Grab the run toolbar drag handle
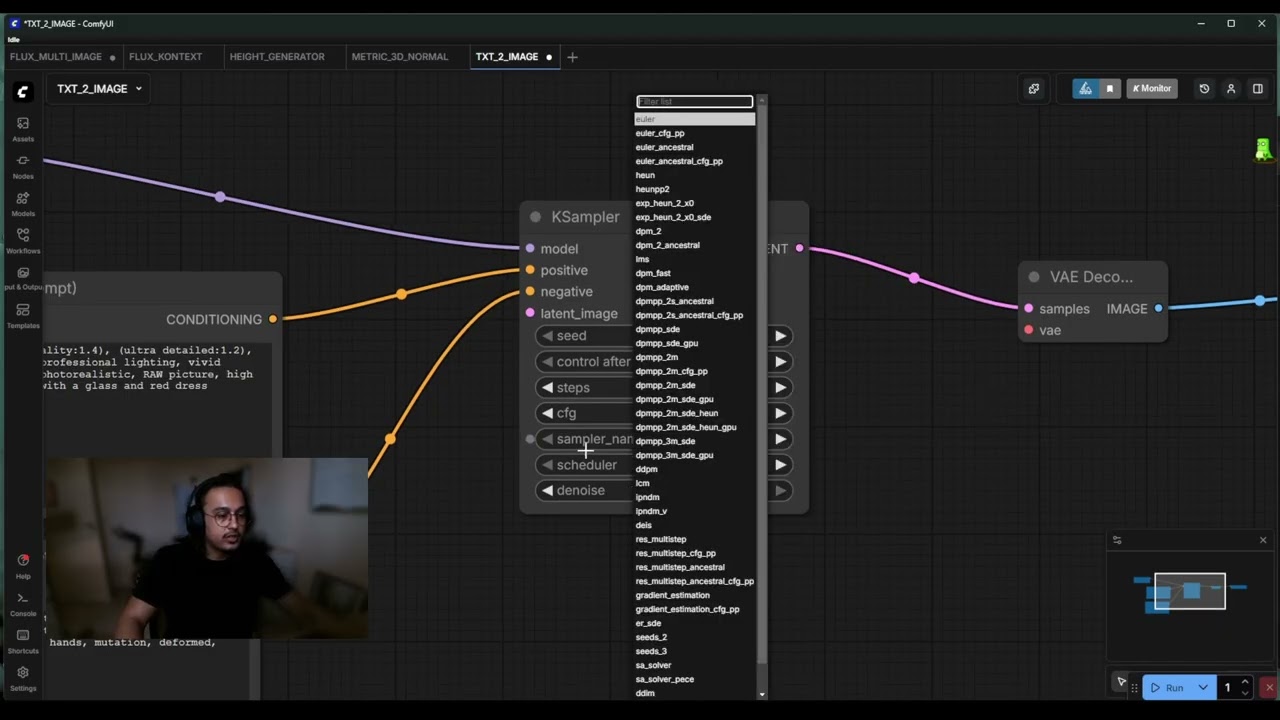Image resolution: width=1280 pixels, height=720 pixels. pyautogui.click(x=1134, y=688)
